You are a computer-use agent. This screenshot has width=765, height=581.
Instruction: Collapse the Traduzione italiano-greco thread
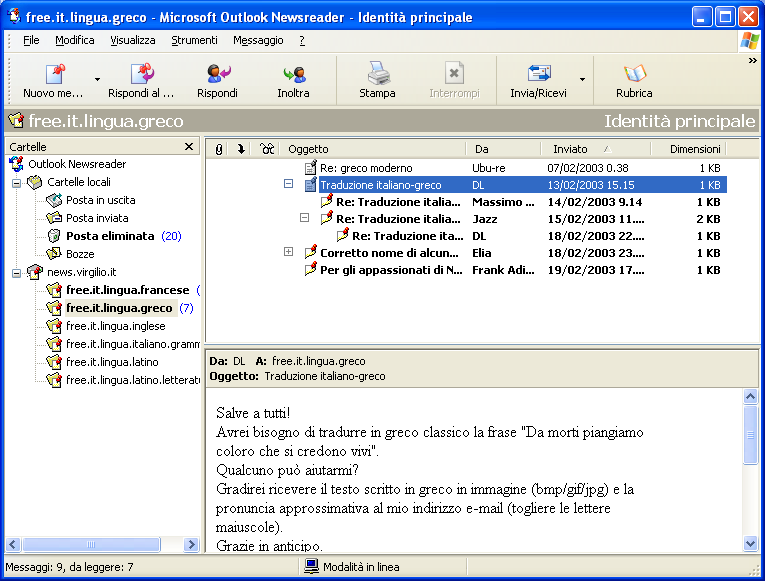288,184
